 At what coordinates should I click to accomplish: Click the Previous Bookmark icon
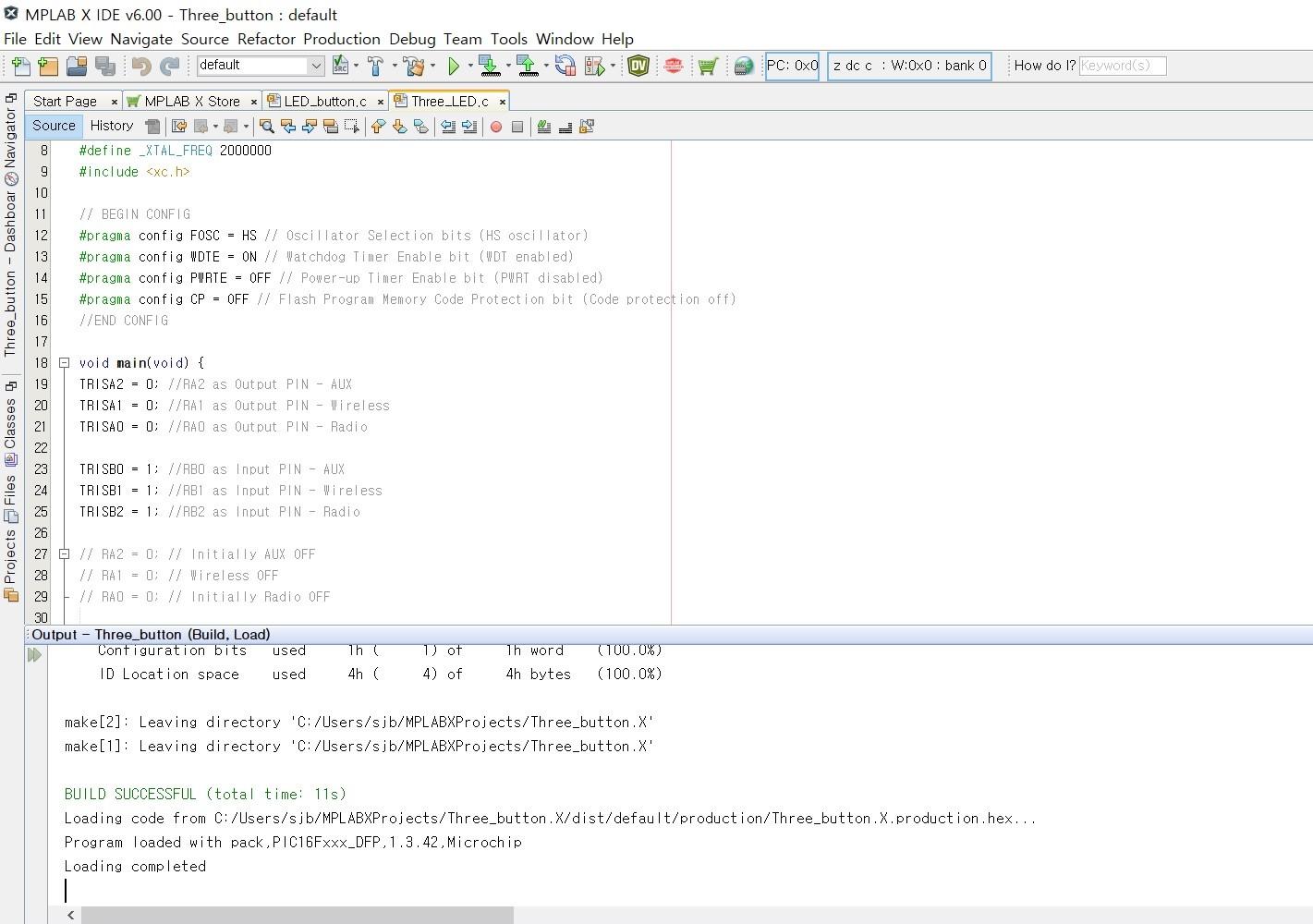tap(378, 127)
